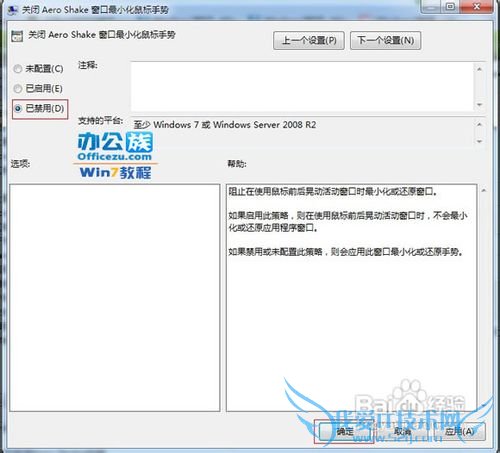
Task: Click text '至少 Windows 7 或 Windows Server 2008 R2'
Action: coord(225,125)
